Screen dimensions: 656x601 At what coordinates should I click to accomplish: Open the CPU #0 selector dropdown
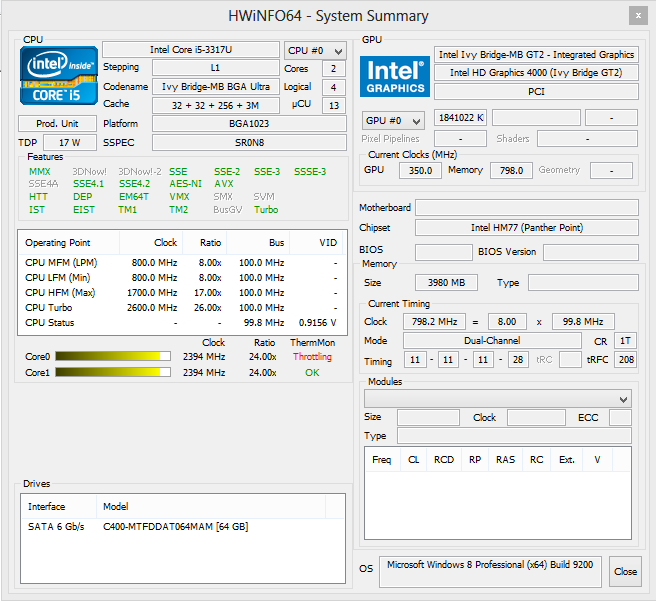coord(315,51)
